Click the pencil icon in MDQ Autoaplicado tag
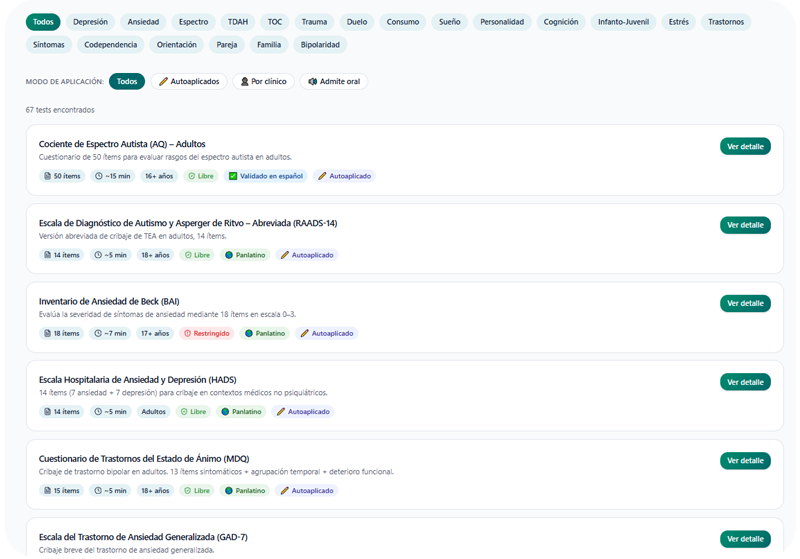The height and width of the screenshot is (559, 800). pos(285,491)
